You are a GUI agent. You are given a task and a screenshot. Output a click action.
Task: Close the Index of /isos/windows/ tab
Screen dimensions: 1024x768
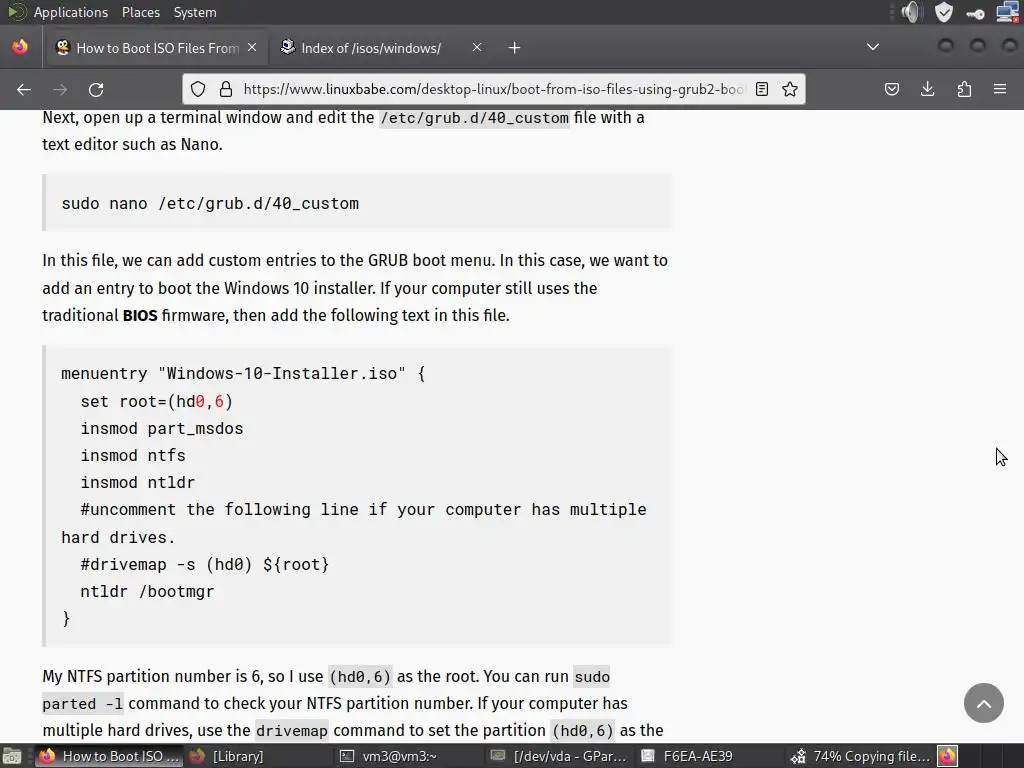(477, 47)
